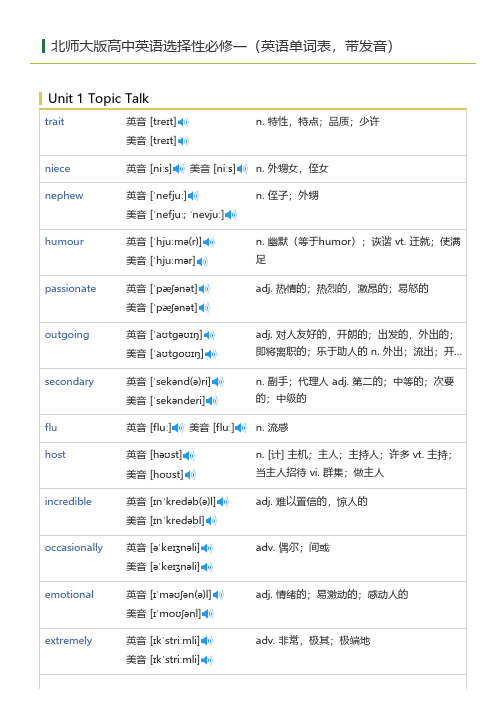Open the word link outgoing

tap(67, 335)
